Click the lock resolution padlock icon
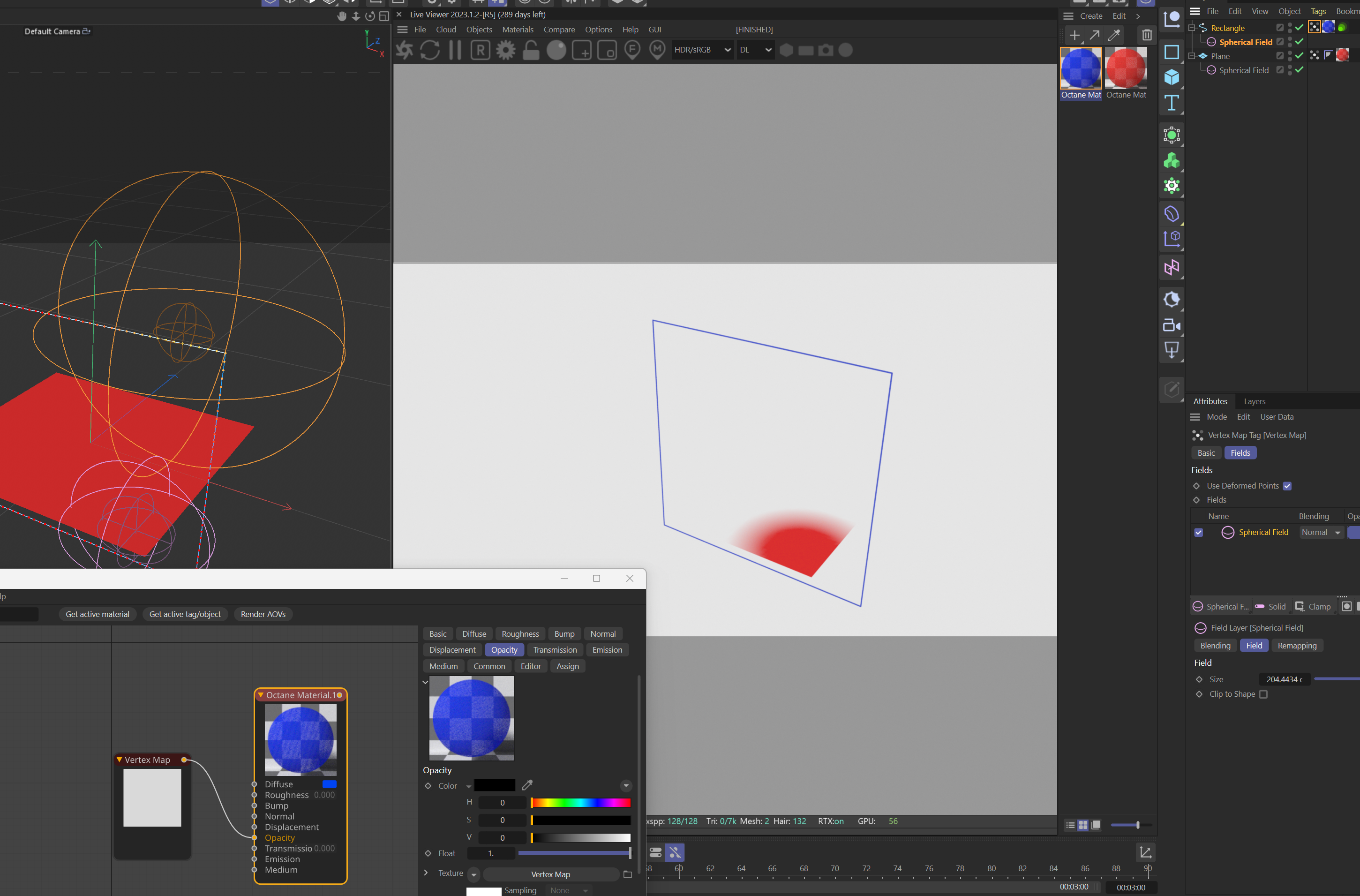1360x896 pixels. tap(531, 50)
